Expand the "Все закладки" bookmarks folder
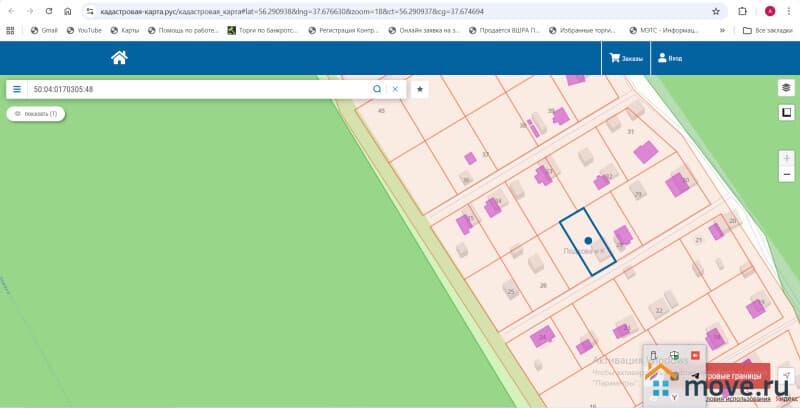 point(767,30)
